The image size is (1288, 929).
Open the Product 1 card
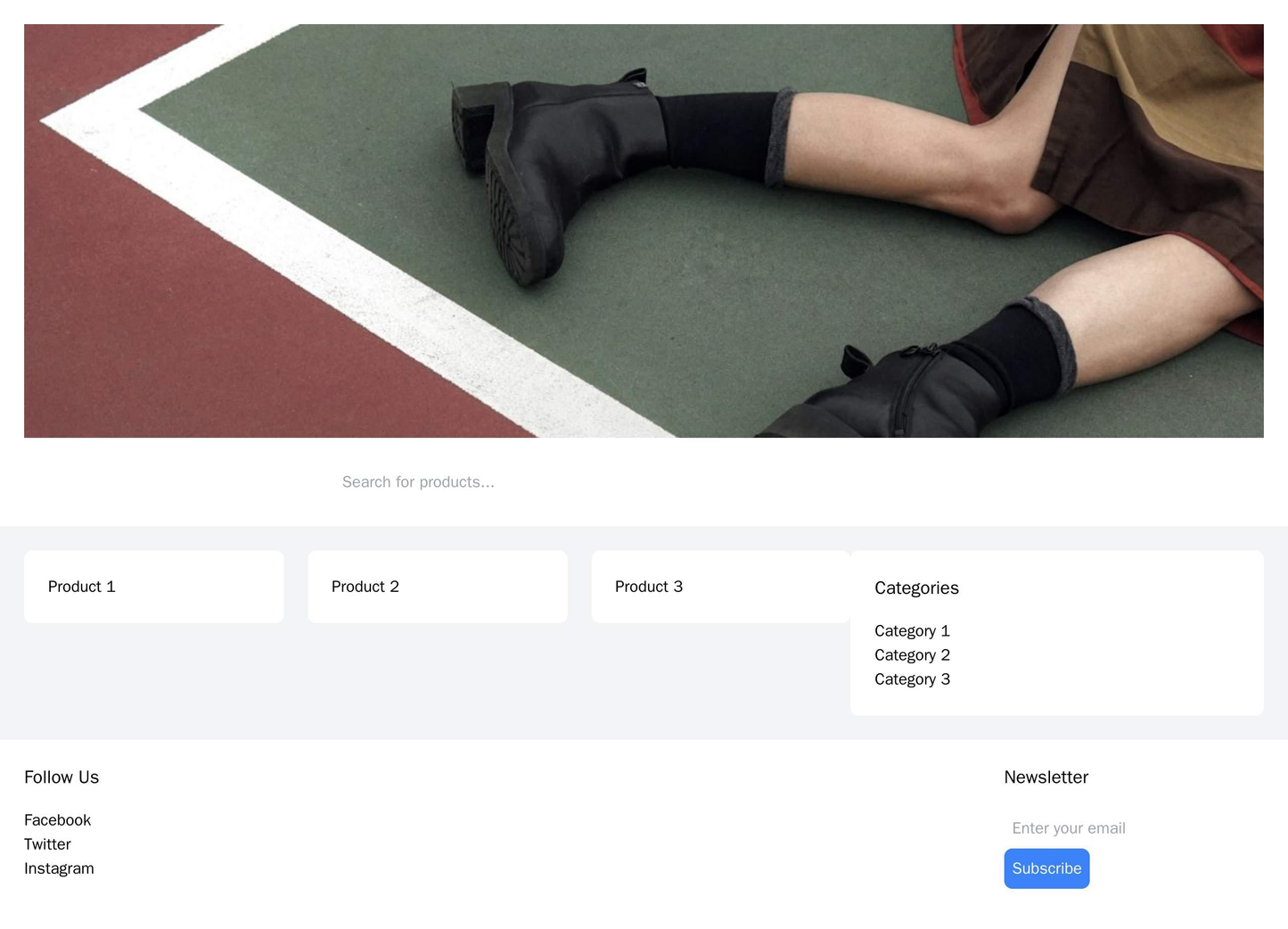(x=153, y=587)
